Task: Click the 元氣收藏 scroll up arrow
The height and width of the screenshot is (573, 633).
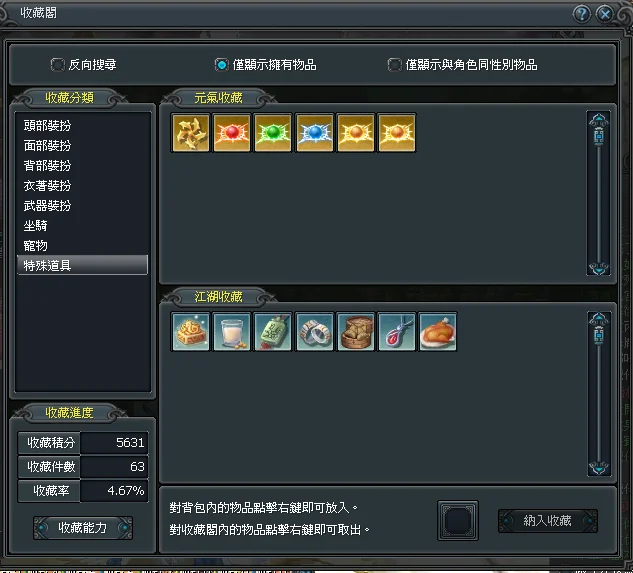Action: click(x=599, y=120)
